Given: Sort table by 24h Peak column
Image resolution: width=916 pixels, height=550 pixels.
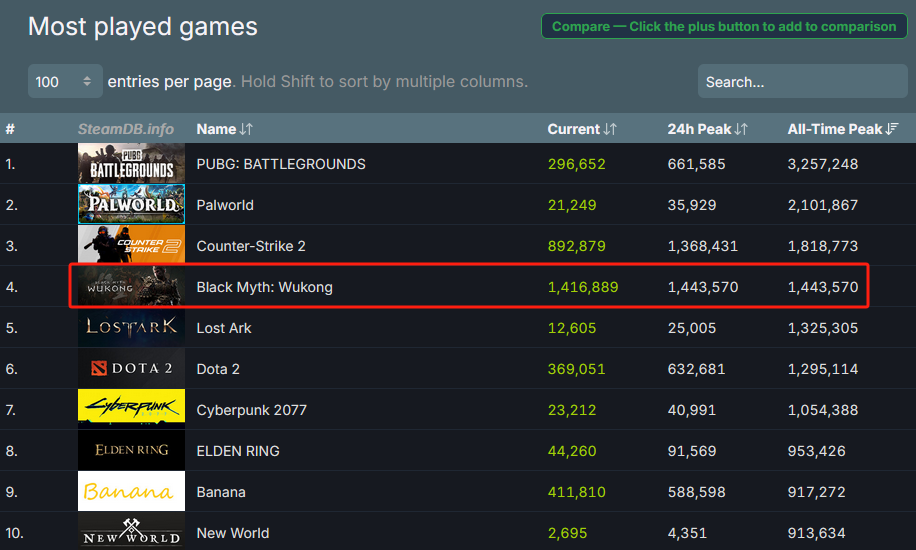Looking at the screenshot, I should click(707, 129).
